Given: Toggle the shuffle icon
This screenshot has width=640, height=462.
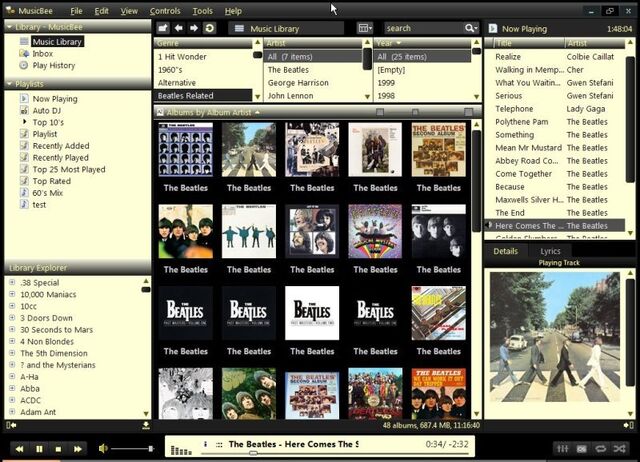Looking at the screenshot, I should (x=619, y=449).
